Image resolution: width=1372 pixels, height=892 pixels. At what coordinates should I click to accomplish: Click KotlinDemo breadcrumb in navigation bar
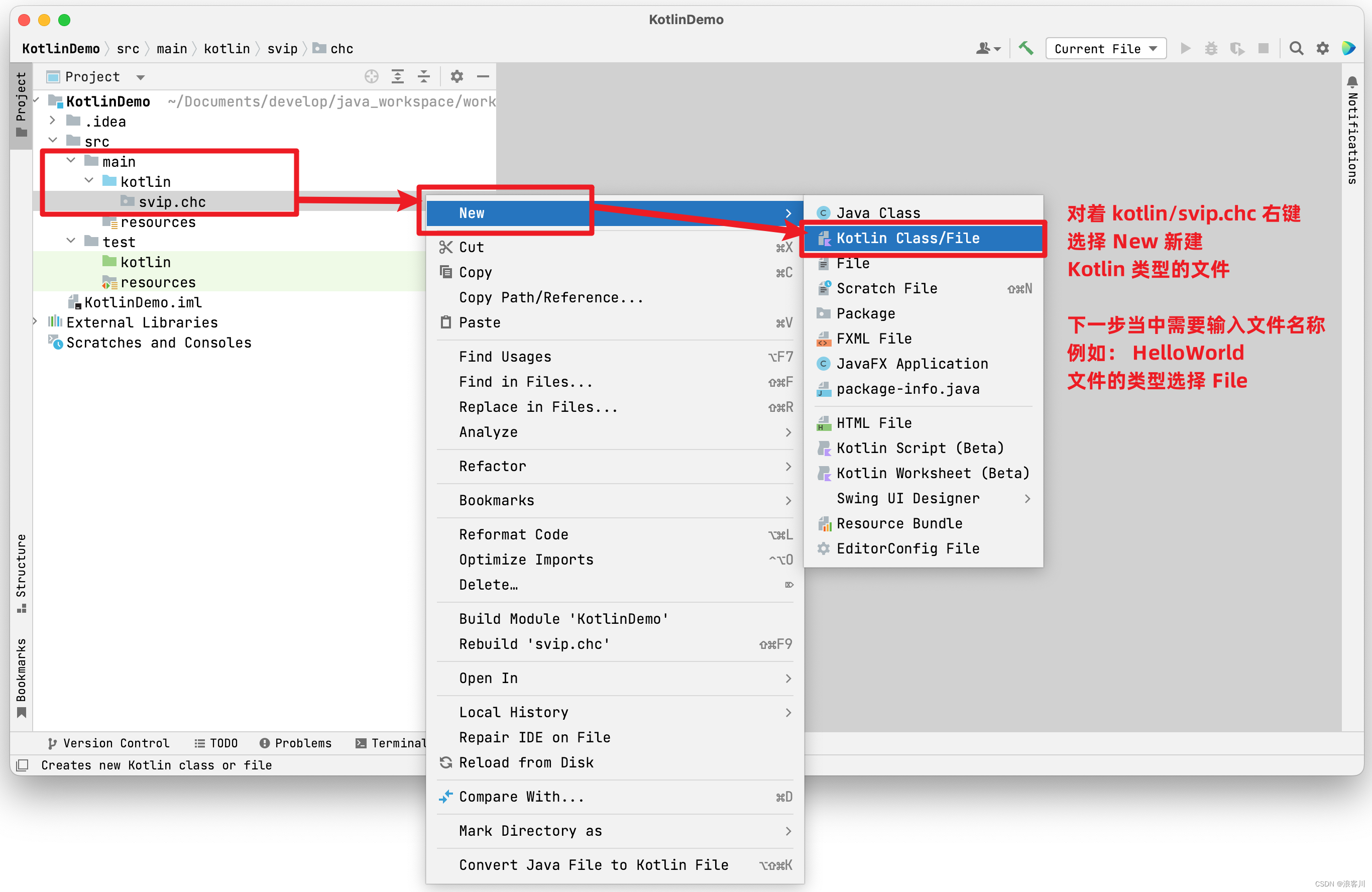(61, 48)
